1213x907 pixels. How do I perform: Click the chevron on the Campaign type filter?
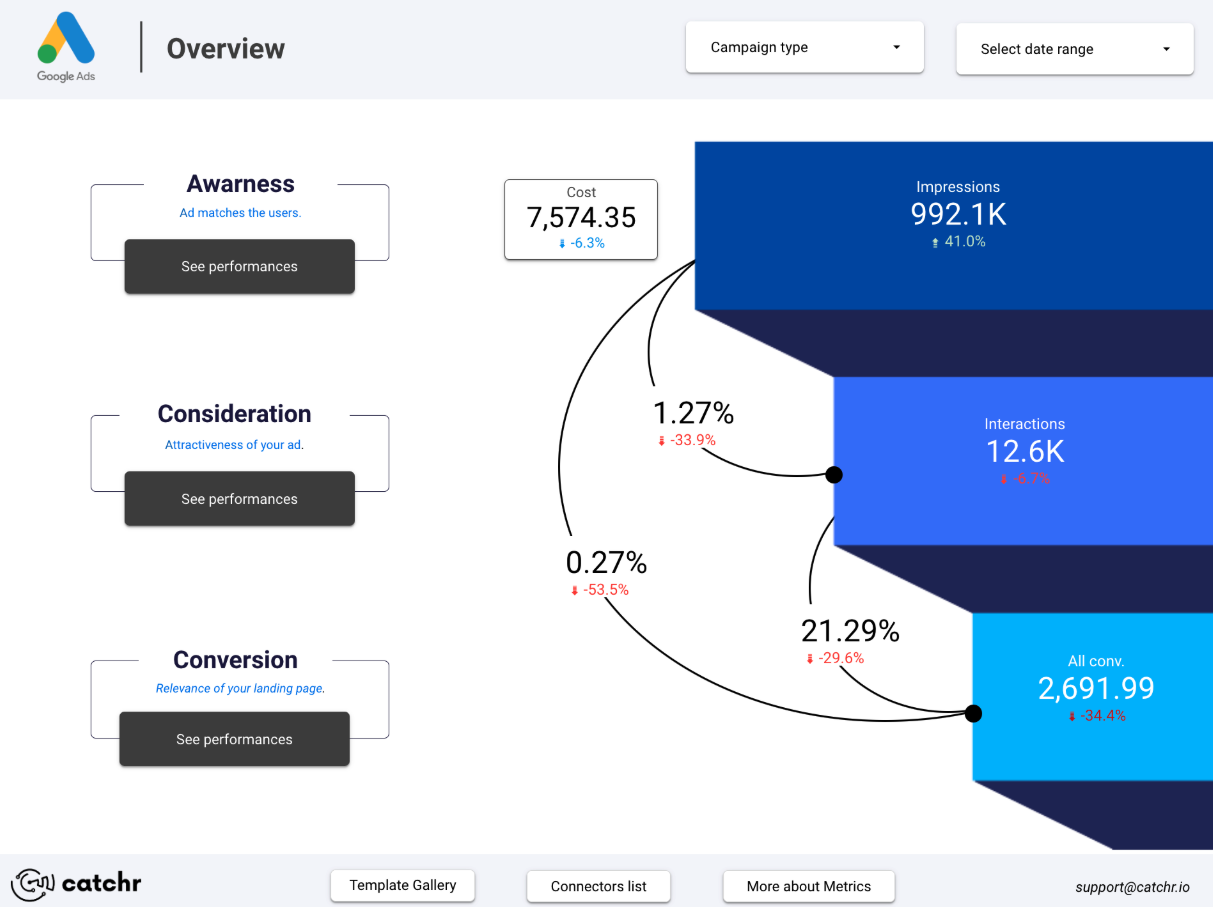point(897,47)
